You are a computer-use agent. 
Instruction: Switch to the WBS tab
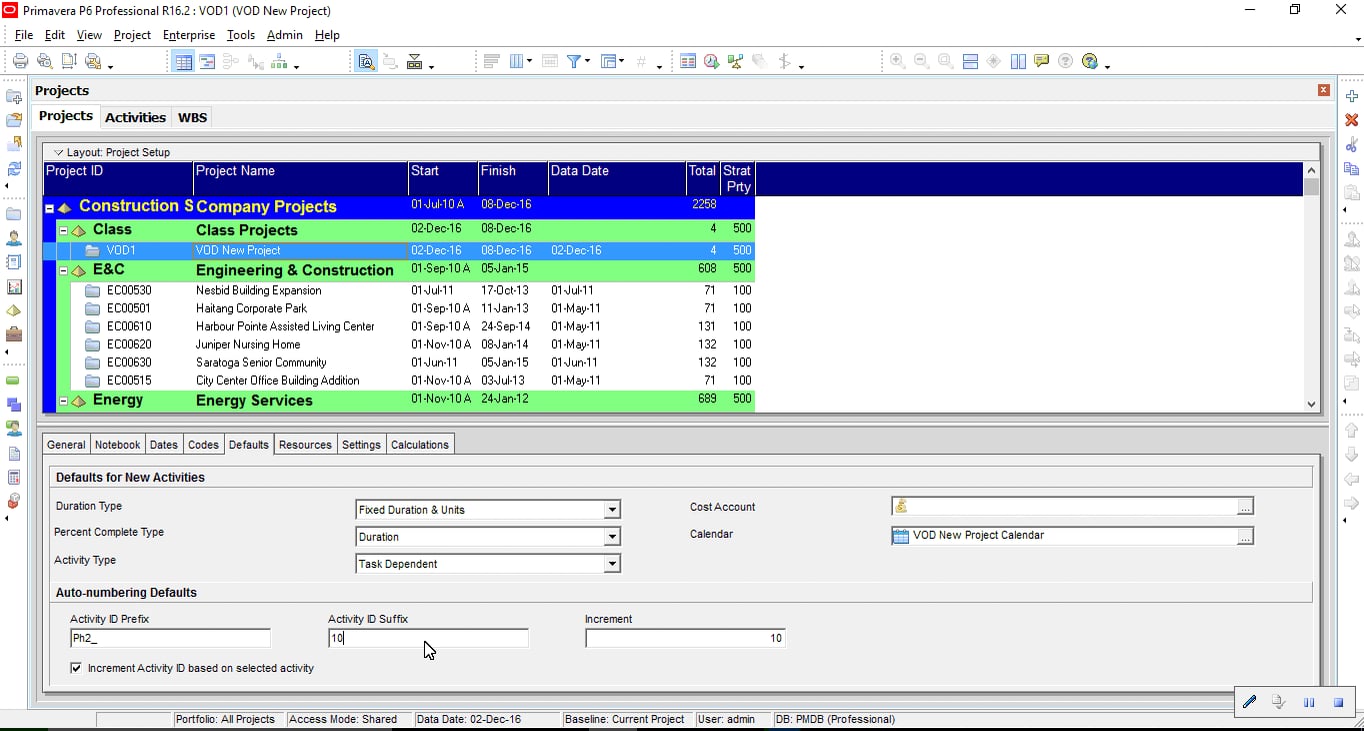(192, 117)
